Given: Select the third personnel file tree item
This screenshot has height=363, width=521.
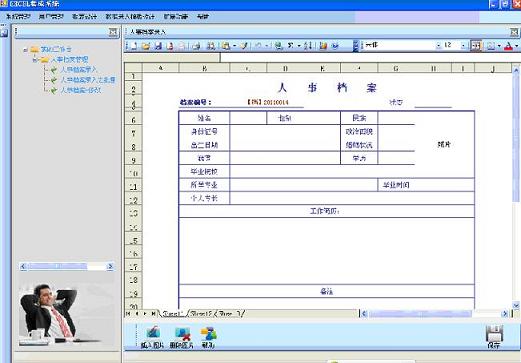Looking at the screenshot, I should point(80,90).
